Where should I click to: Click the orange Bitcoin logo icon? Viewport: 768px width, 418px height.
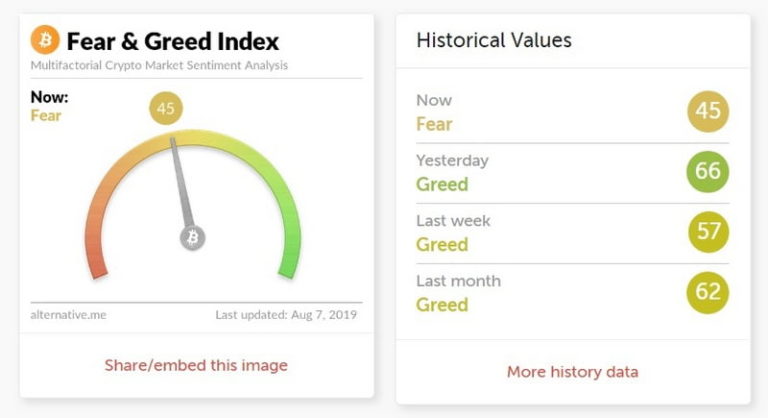tap(45, 40)
